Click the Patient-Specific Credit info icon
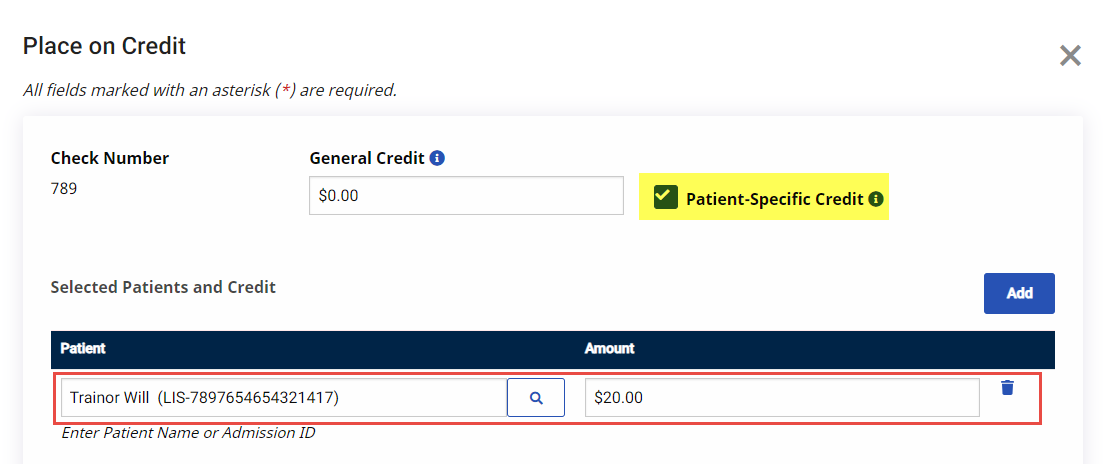Image resolution: width=1103 pixels, height=464 pixels. [x=876, y=199]
